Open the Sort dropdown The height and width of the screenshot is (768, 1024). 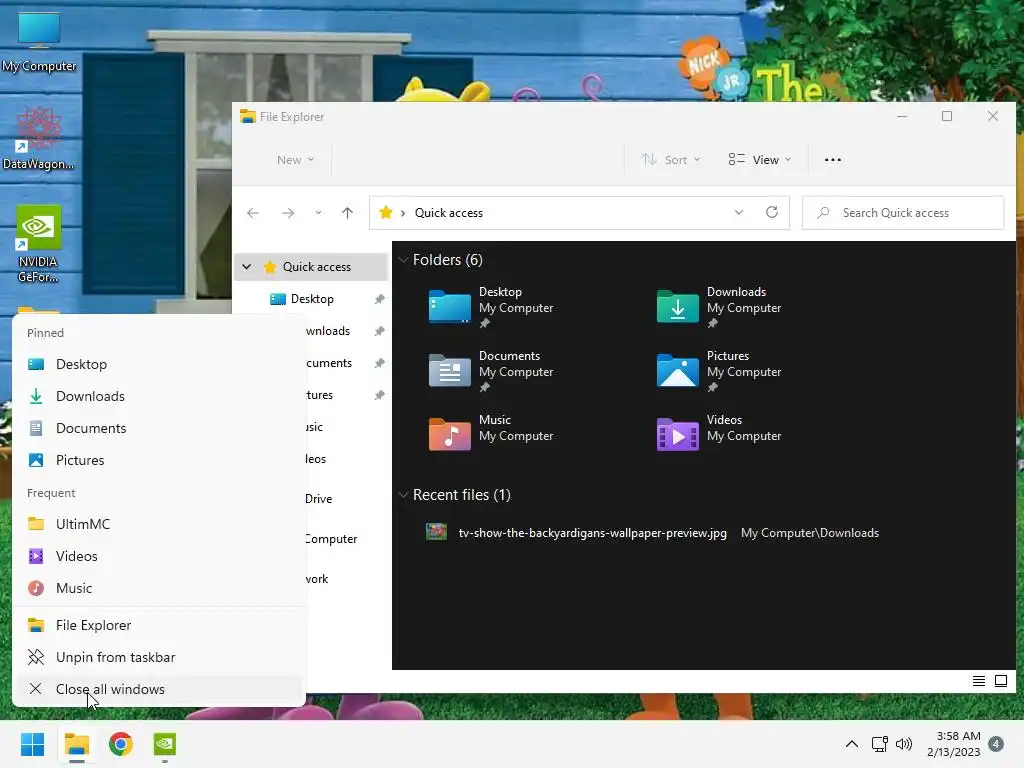(671, 160)
